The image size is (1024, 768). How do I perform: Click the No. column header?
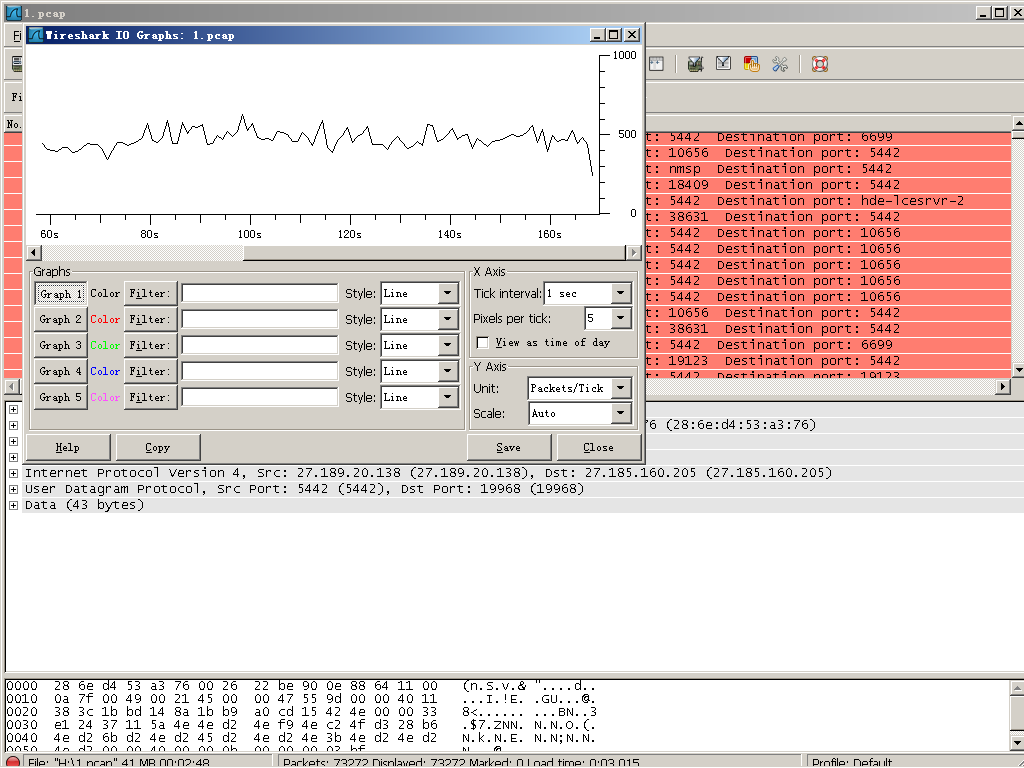(13, 123)
